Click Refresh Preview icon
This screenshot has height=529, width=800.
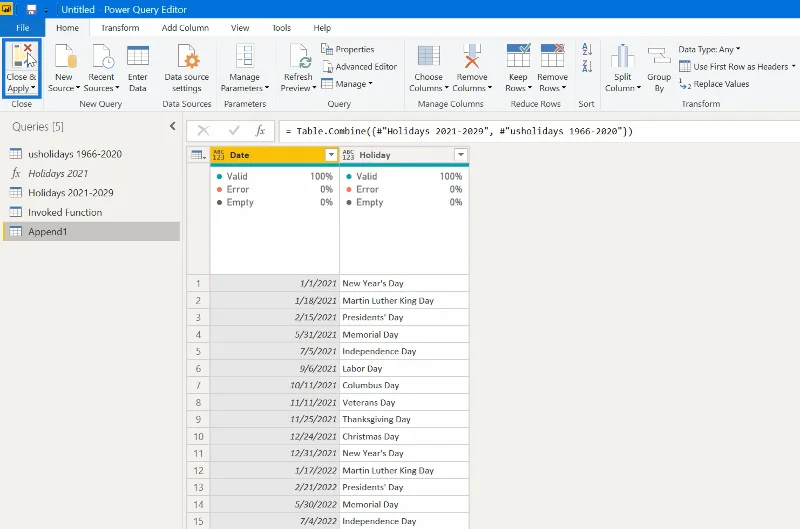pyautogui.click(x=298, y=56)
